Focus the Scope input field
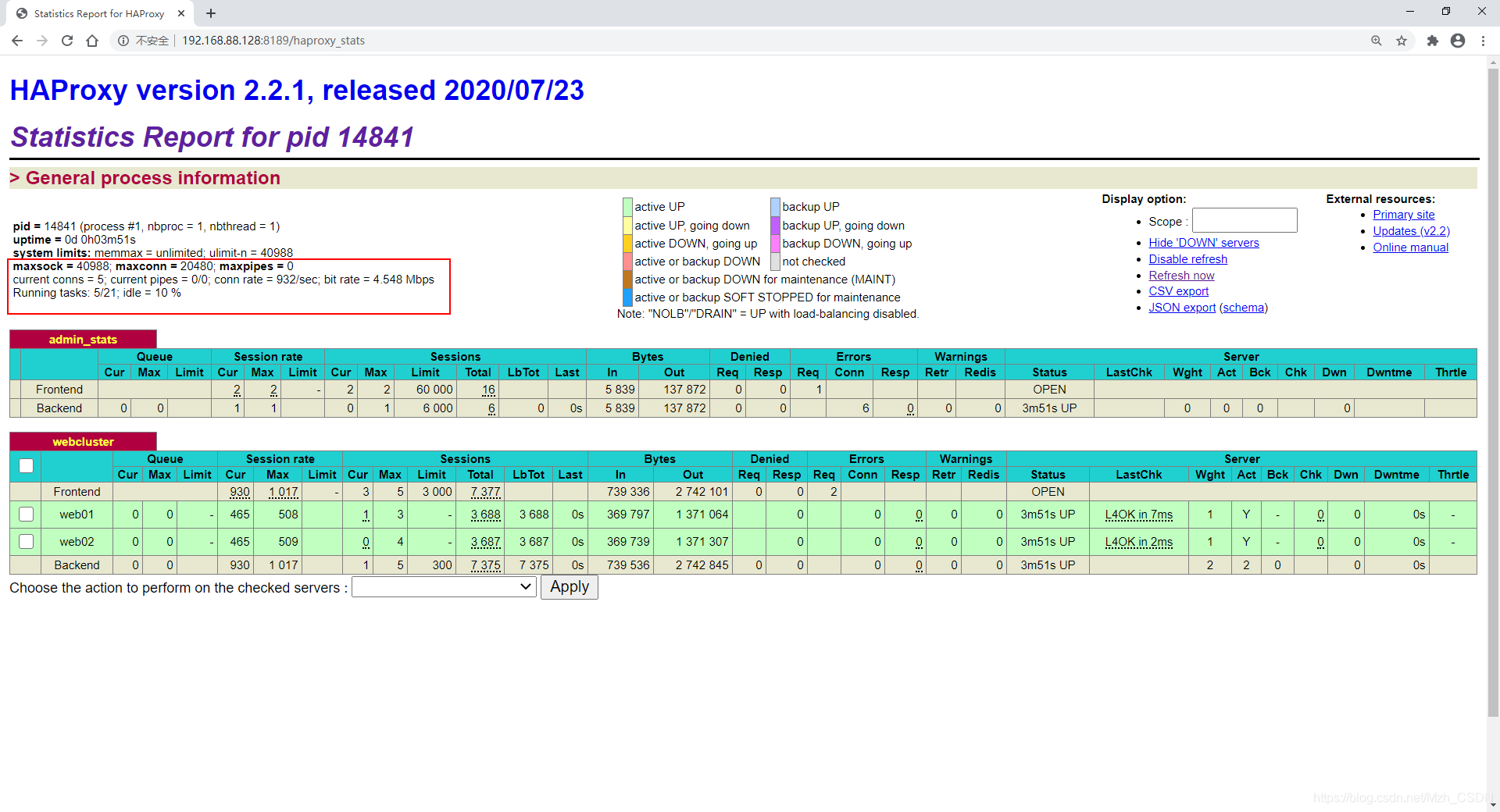 1245,221
